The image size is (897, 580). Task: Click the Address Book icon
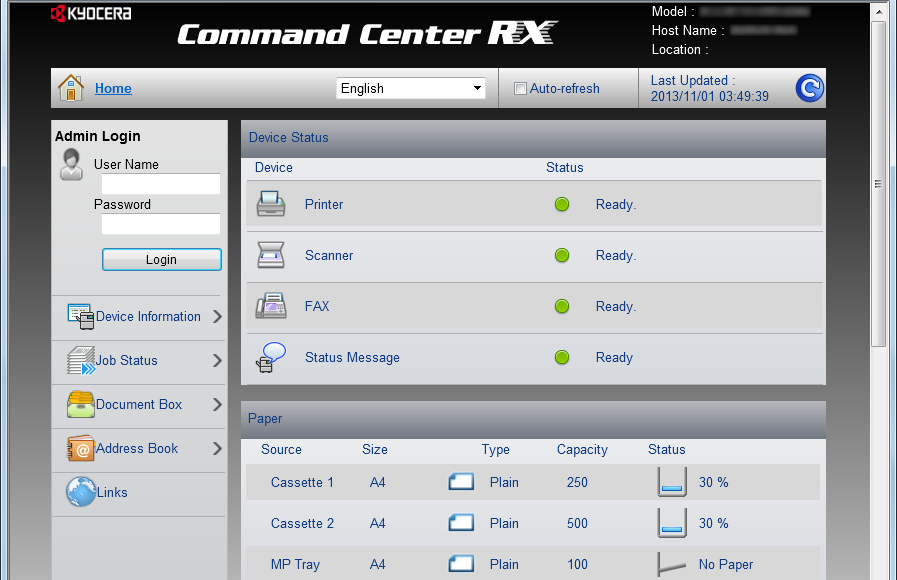[x=81, y=448]
